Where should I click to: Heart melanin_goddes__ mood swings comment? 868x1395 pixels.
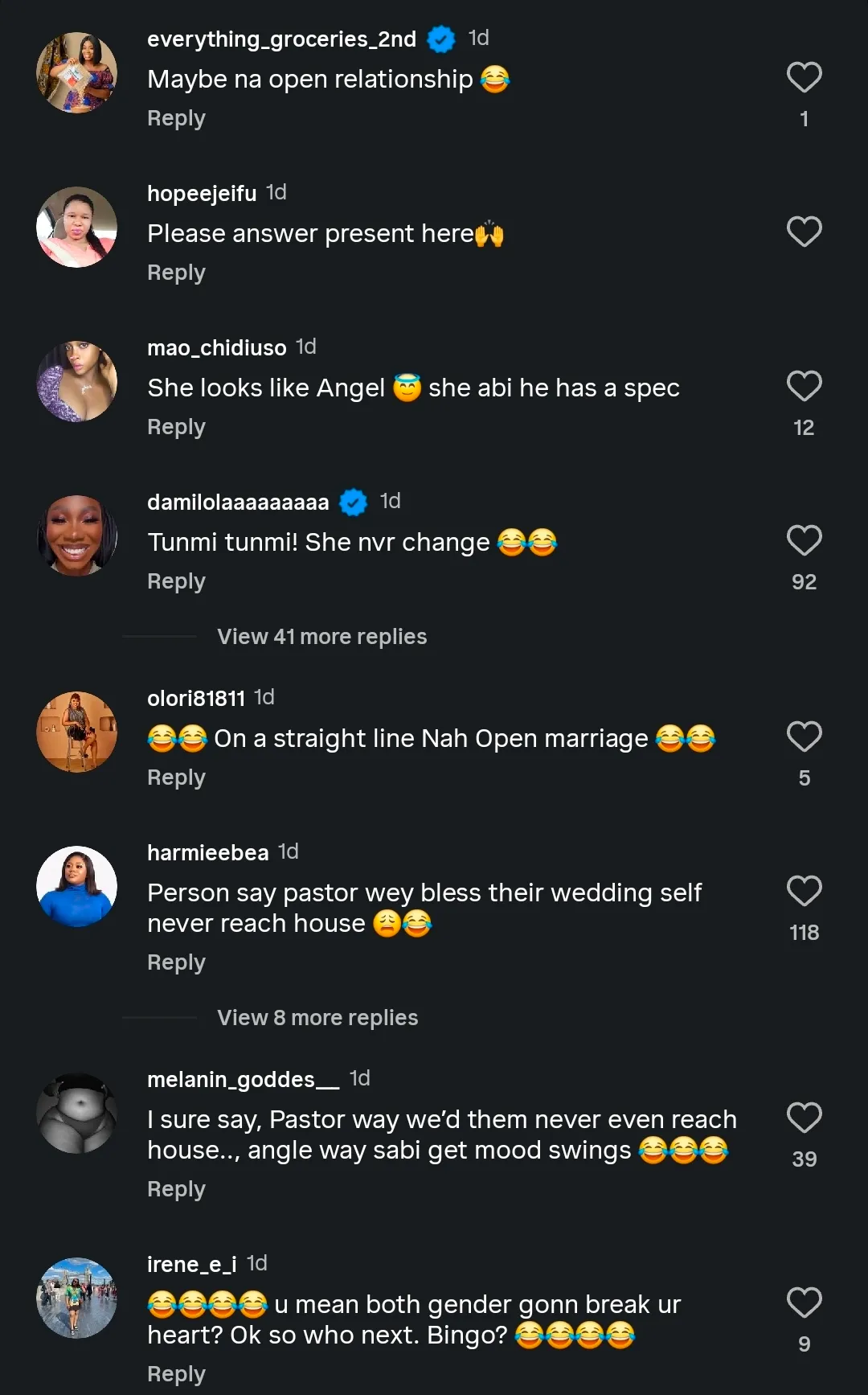pos(804,1118)
